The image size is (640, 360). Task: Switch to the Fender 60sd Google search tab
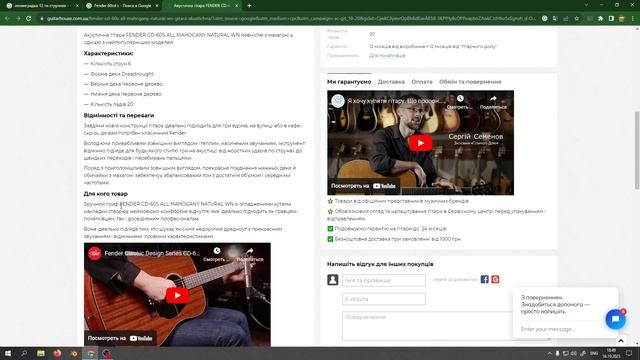click(122, 6)
